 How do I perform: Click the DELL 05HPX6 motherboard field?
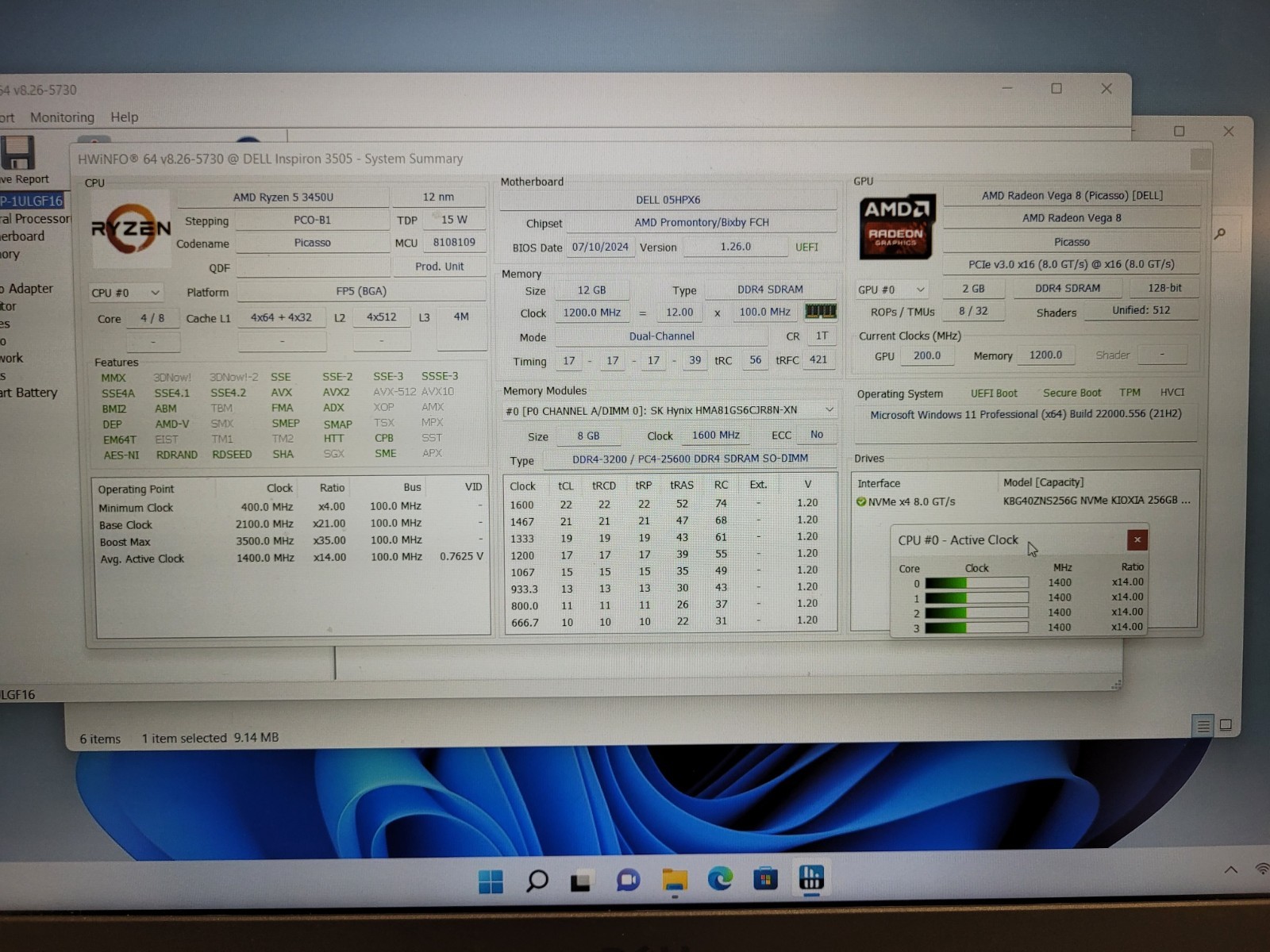(668, 200)
